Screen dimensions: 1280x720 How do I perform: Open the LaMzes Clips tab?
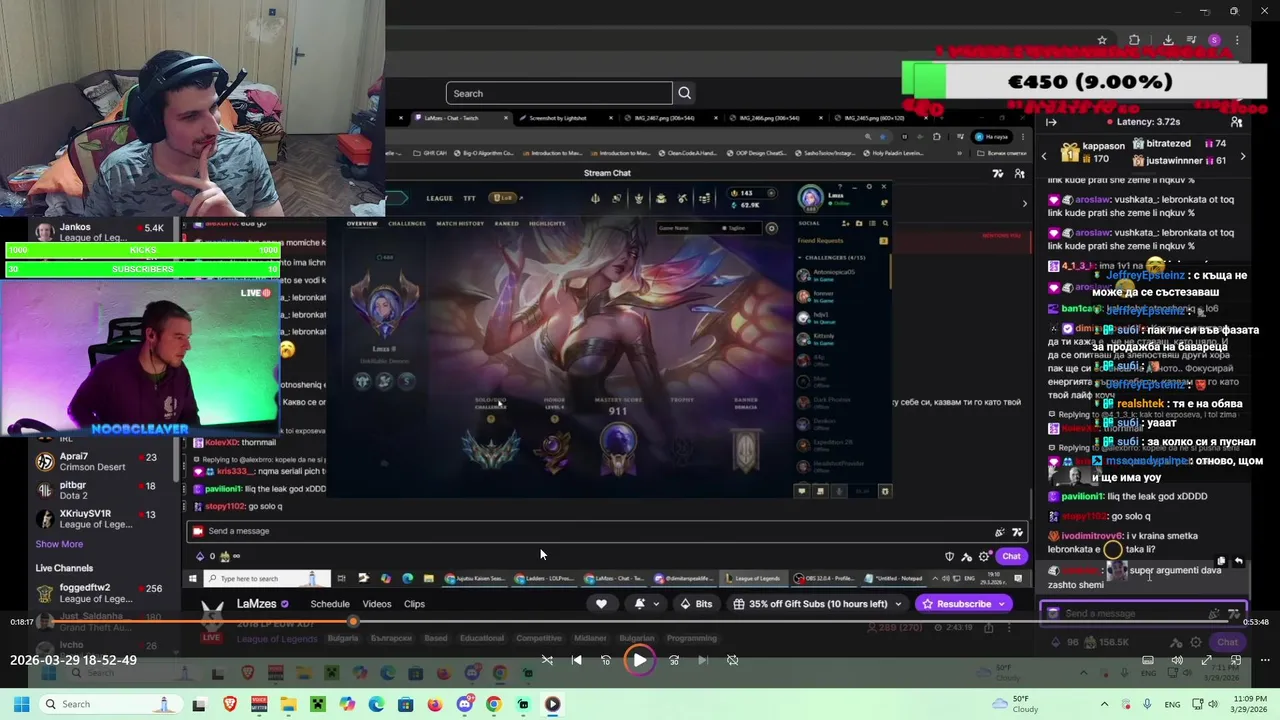[x=414, y=604]
